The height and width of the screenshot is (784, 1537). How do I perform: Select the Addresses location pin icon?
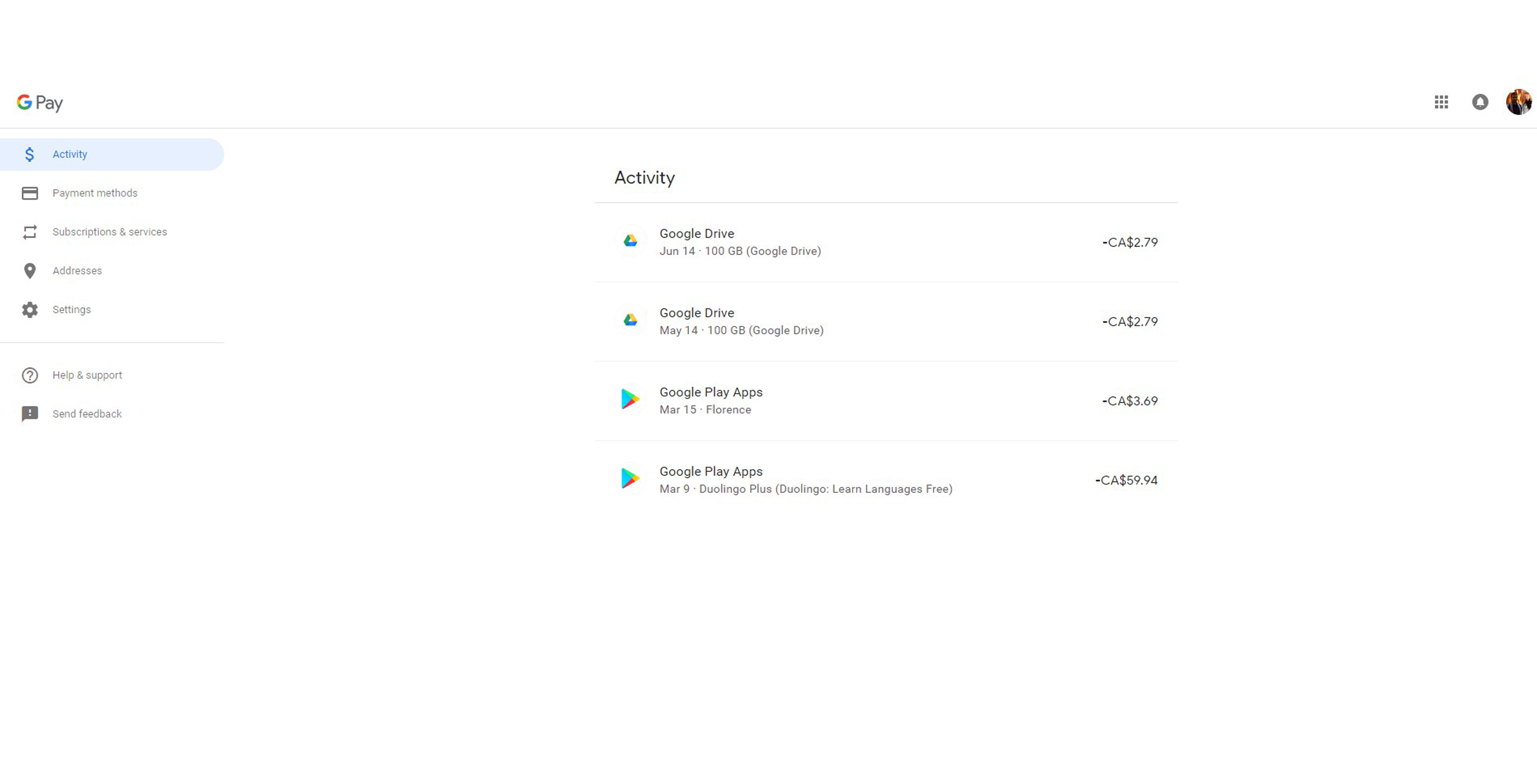[x=29, y=270]
